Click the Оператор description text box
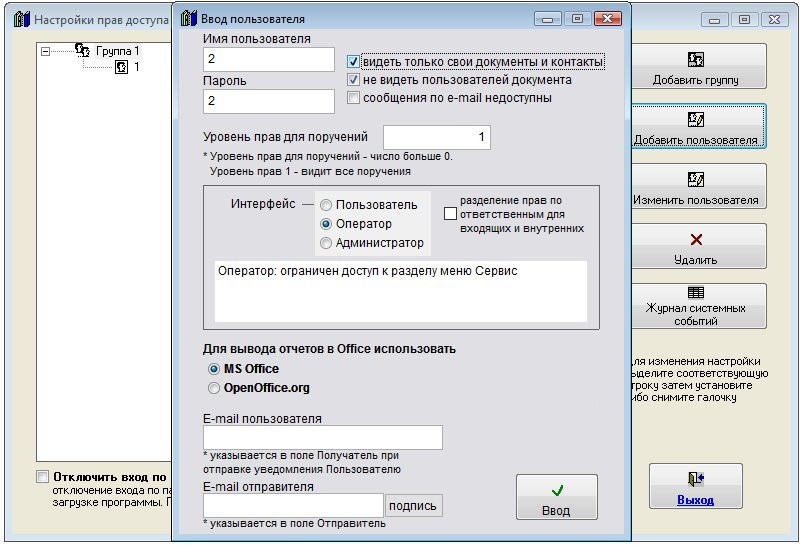Viewport: 802px width, 546px height. (x=400, y=292)
